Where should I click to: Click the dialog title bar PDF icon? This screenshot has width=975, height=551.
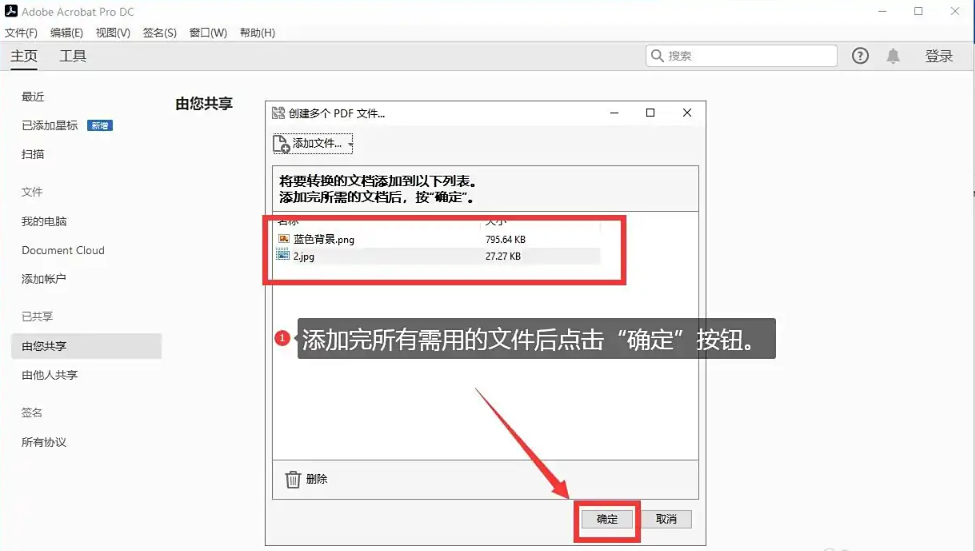(279, 113)
